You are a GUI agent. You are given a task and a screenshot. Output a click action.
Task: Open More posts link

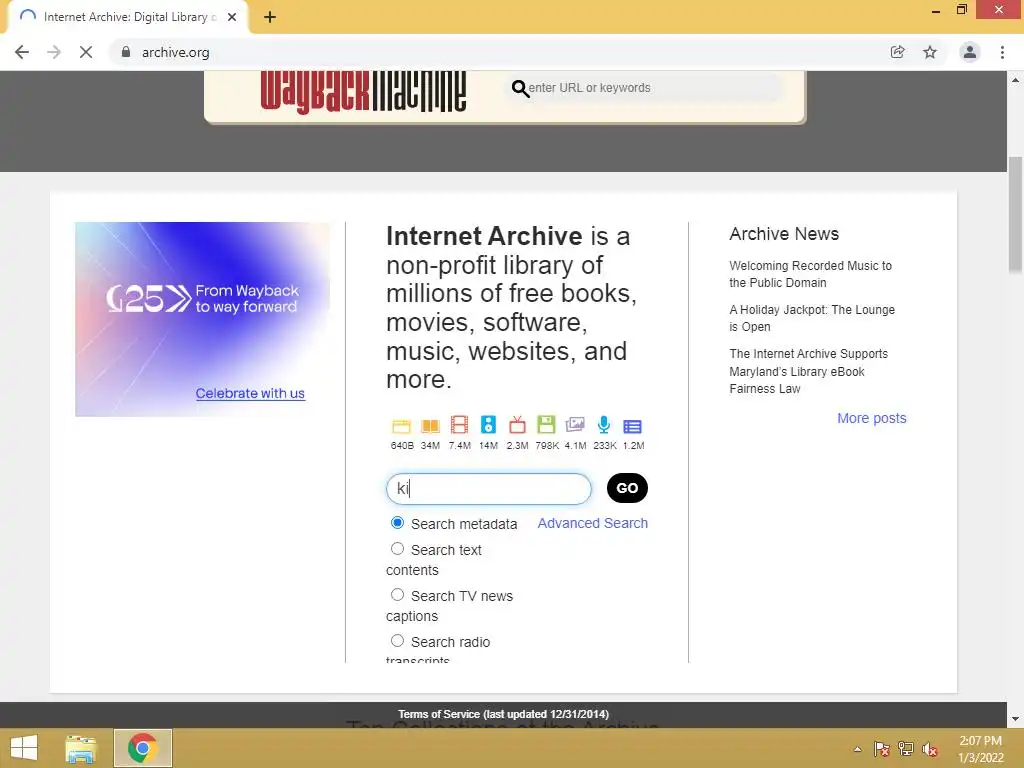coord(871,418)
